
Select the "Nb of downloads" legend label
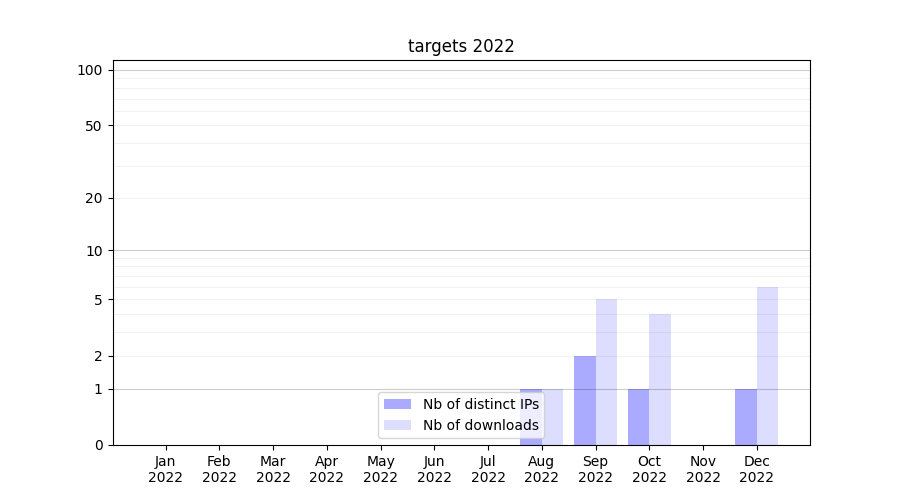point(480,425)
